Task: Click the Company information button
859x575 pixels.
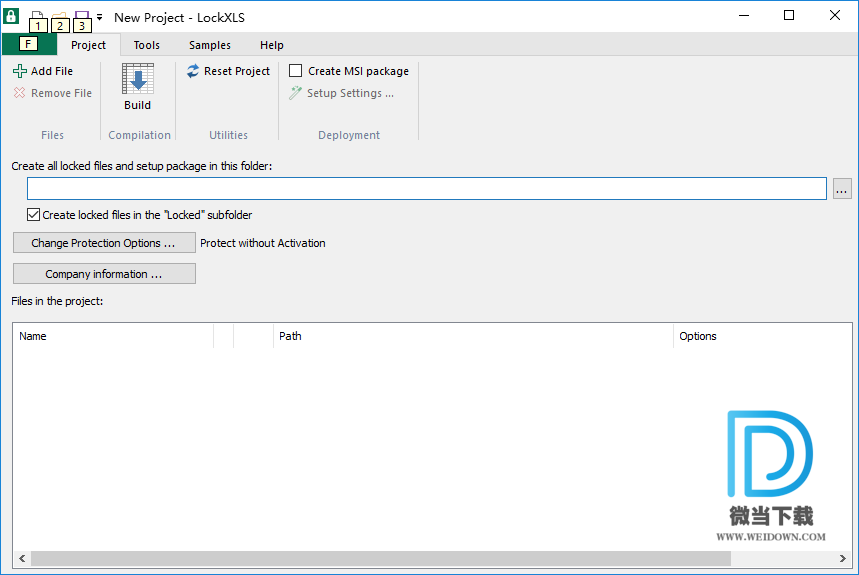Action: point(104,274)
